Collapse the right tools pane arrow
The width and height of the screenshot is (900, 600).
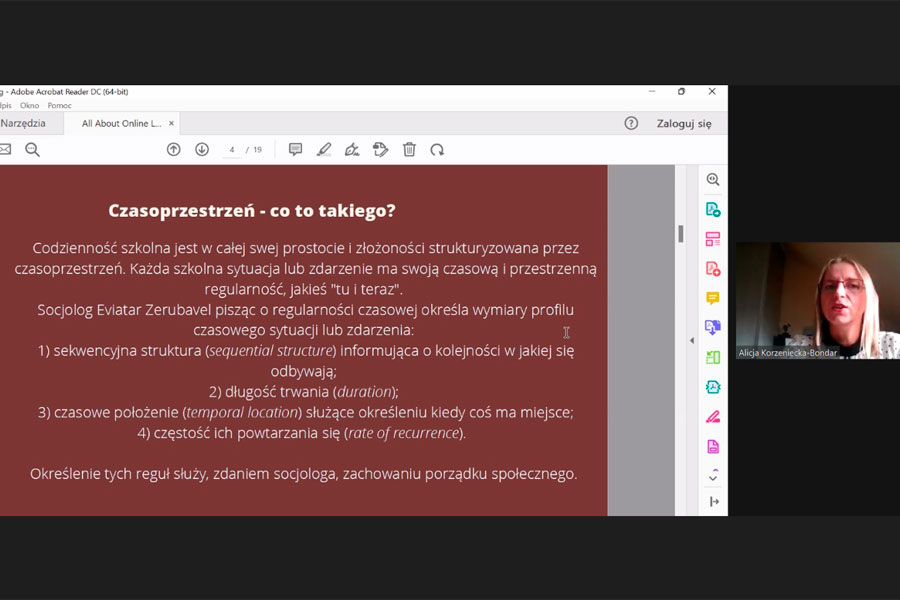click(x=691, y=341)
